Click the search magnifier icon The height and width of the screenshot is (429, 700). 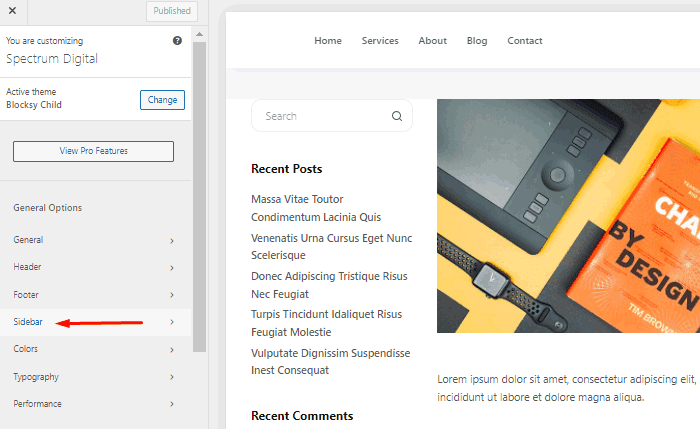coord(397,116)
